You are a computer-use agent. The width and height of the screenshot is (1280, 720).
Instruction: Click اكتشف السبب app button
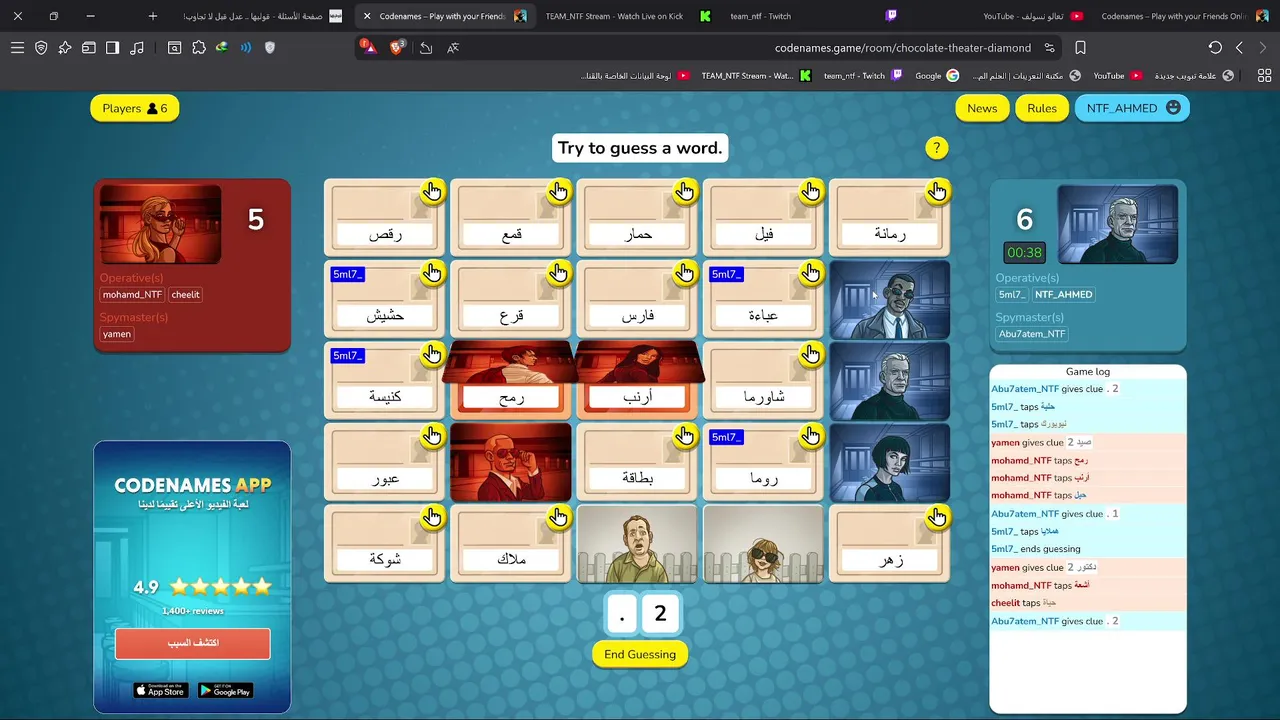tap(192, 643)
